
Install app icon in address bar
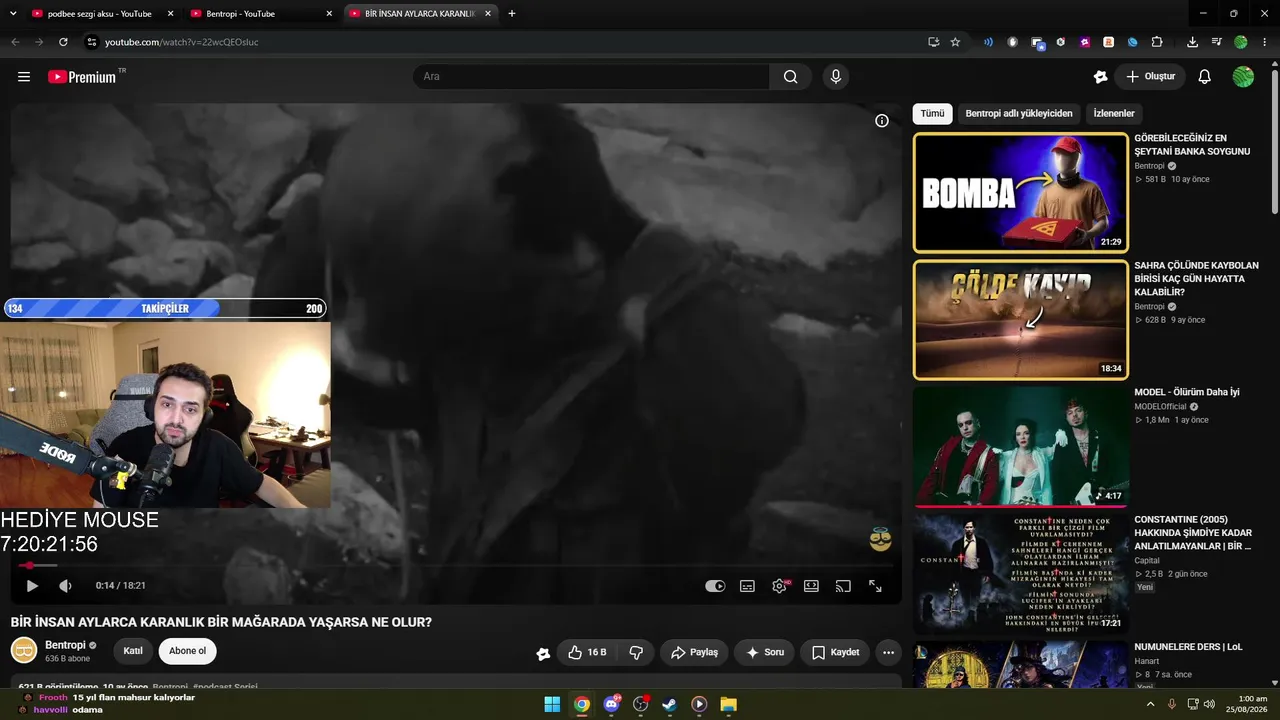point(933,42)
